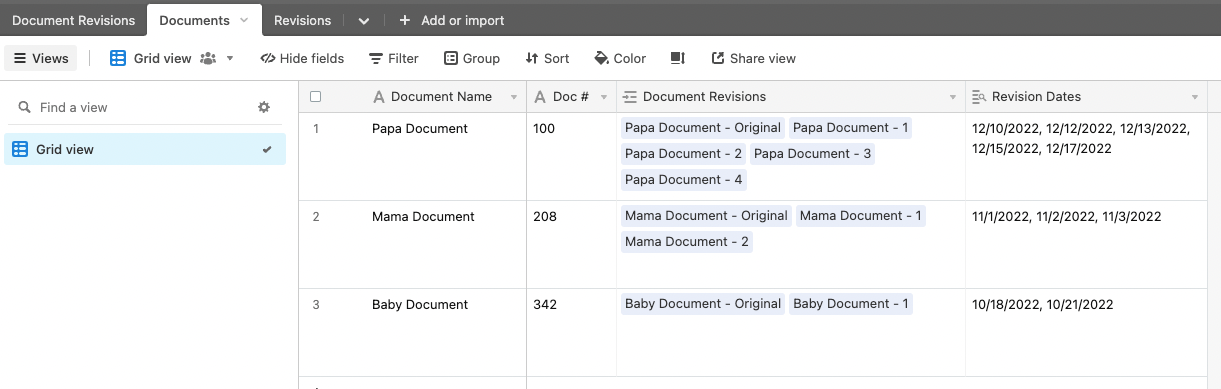Expand the table list chevron beside Revisions

[x=363, y=20]
